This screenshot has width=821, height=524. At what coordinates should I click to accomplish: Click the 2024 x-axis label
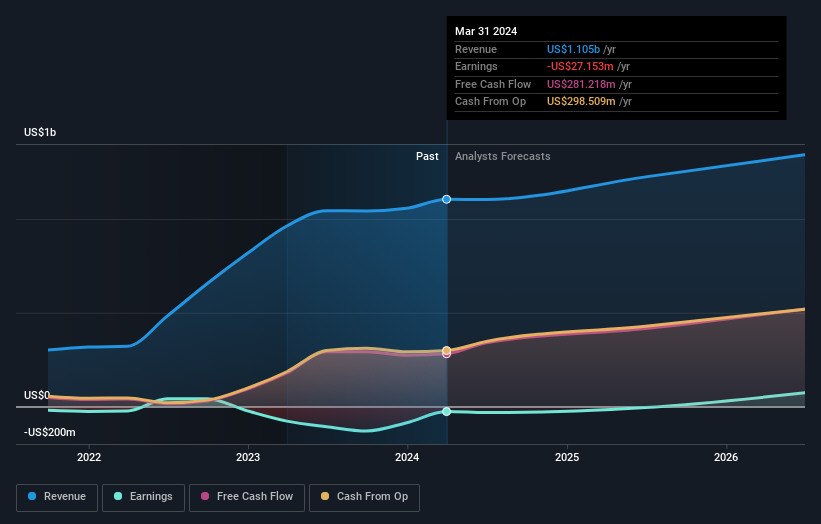407,457
